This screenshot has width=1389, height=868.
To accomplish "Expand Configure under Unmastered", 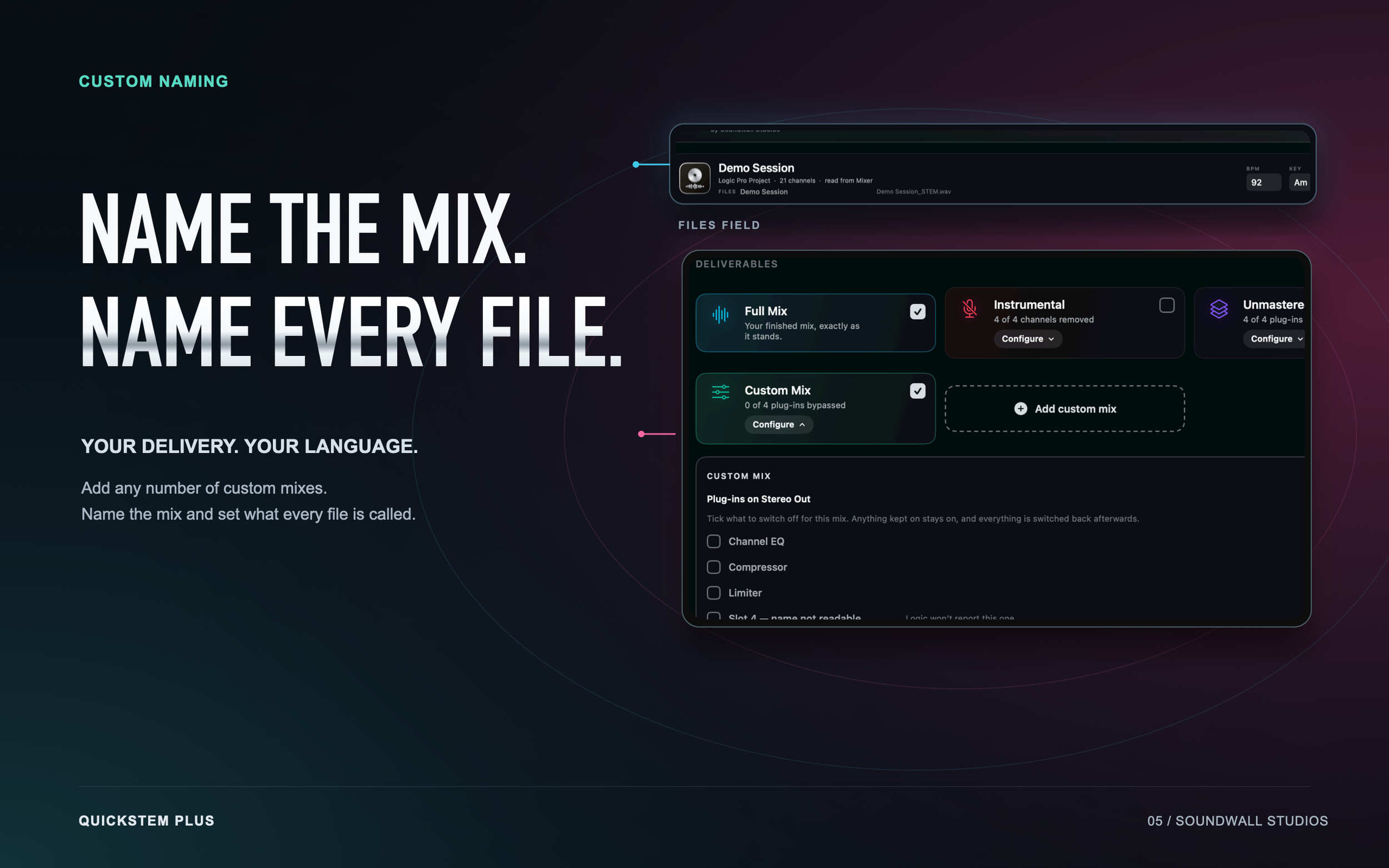I will pyautogui.click(x=1274, y=339).
